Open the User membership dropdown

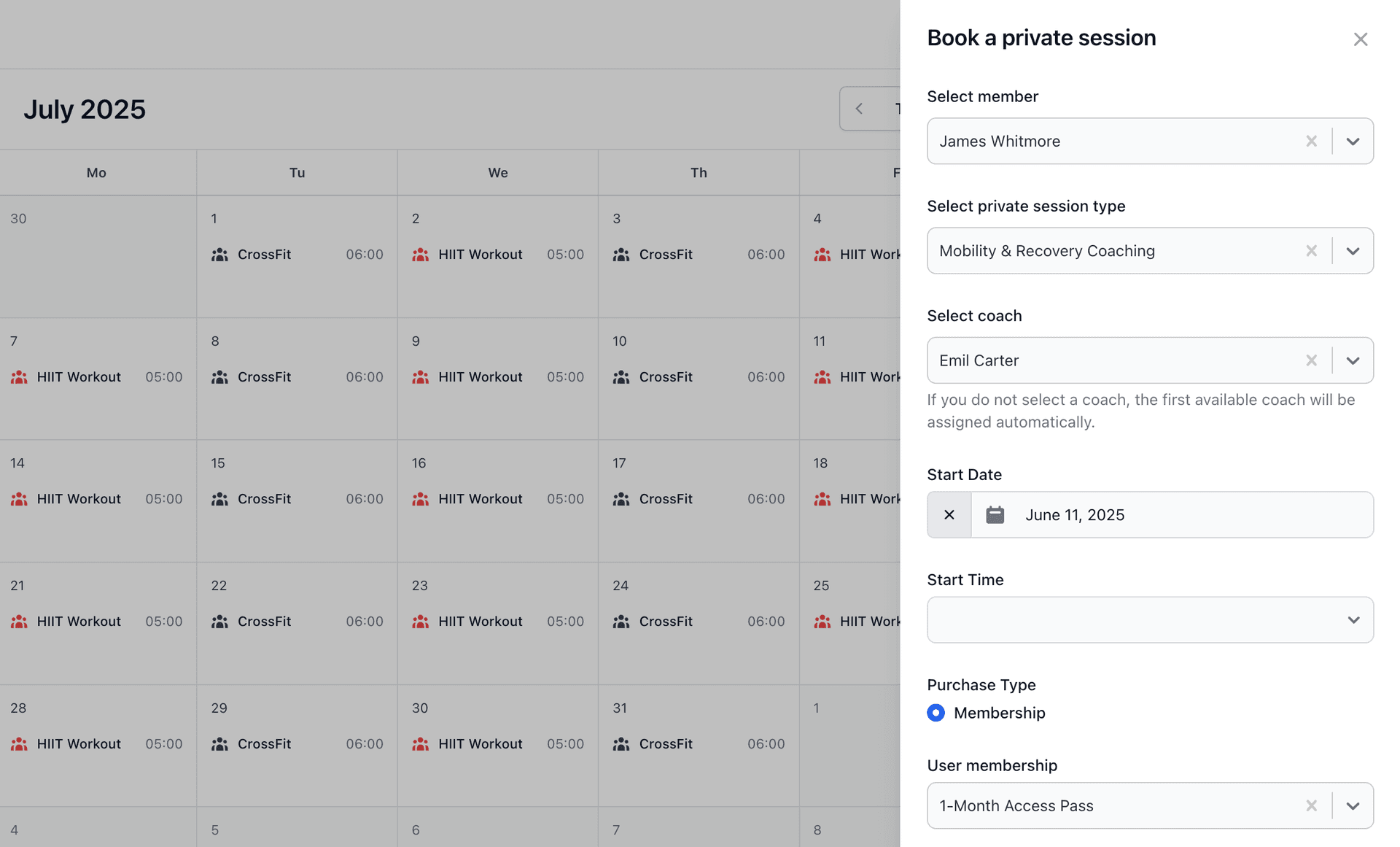(1353, 805)
